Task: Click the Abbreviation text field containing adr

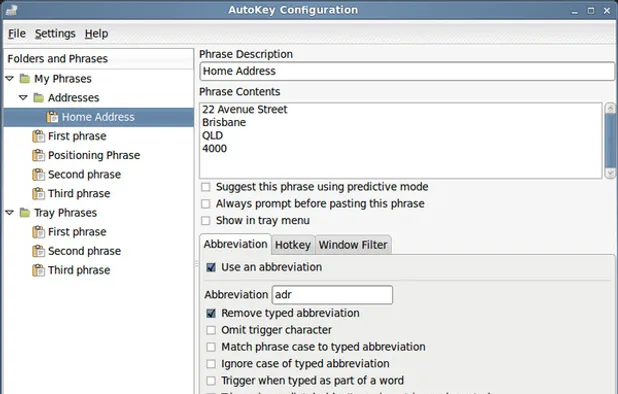Action: [332, 295]
